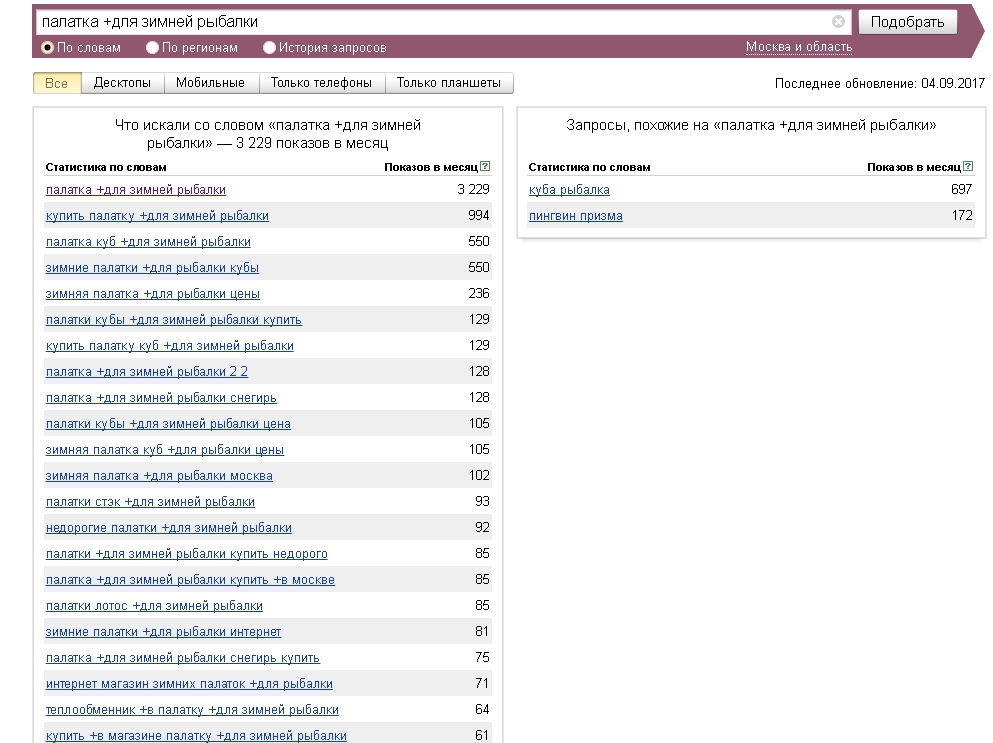
Task: Open the 'куба рыбалка' similar query
Action: tap(569, 190)
